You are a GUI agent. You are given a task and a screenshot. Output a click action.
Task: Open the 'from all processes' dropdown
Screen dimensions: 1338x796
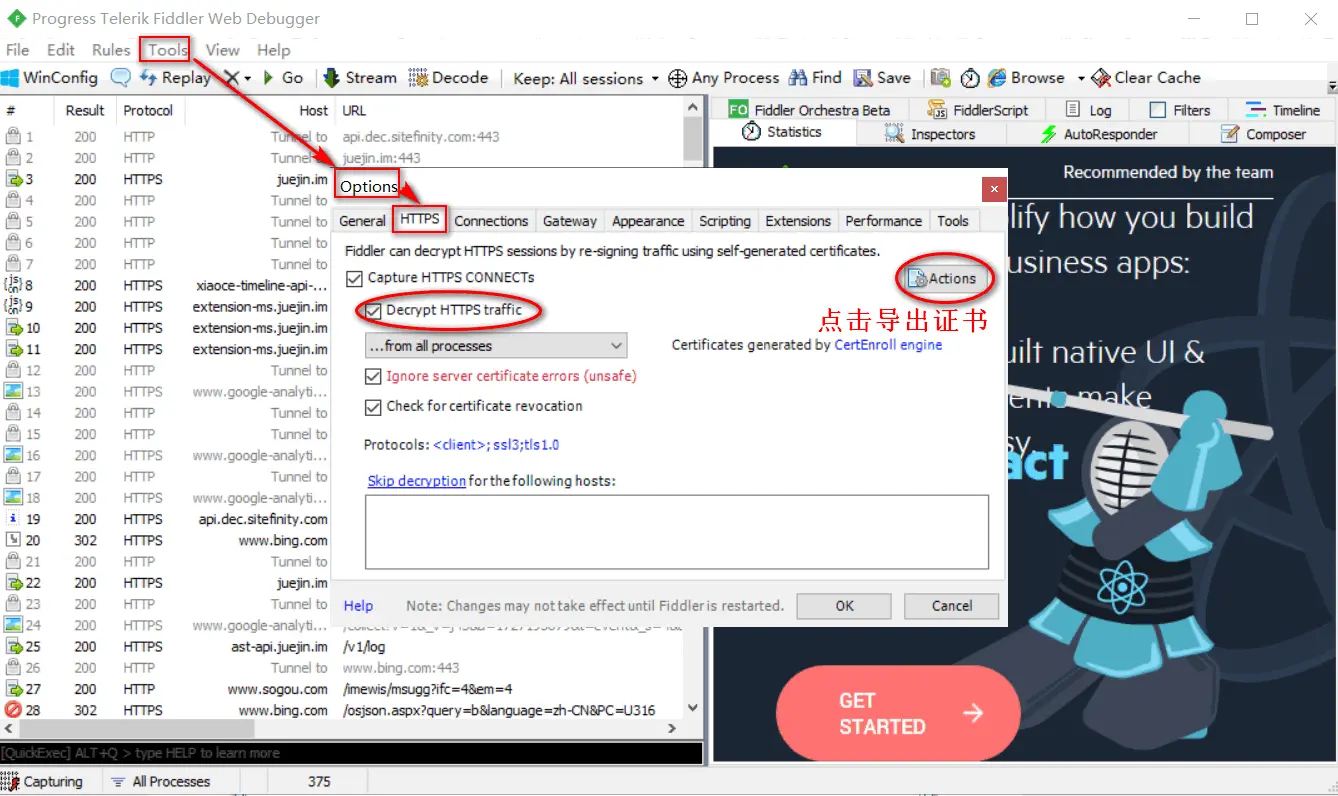pos(496,346)
